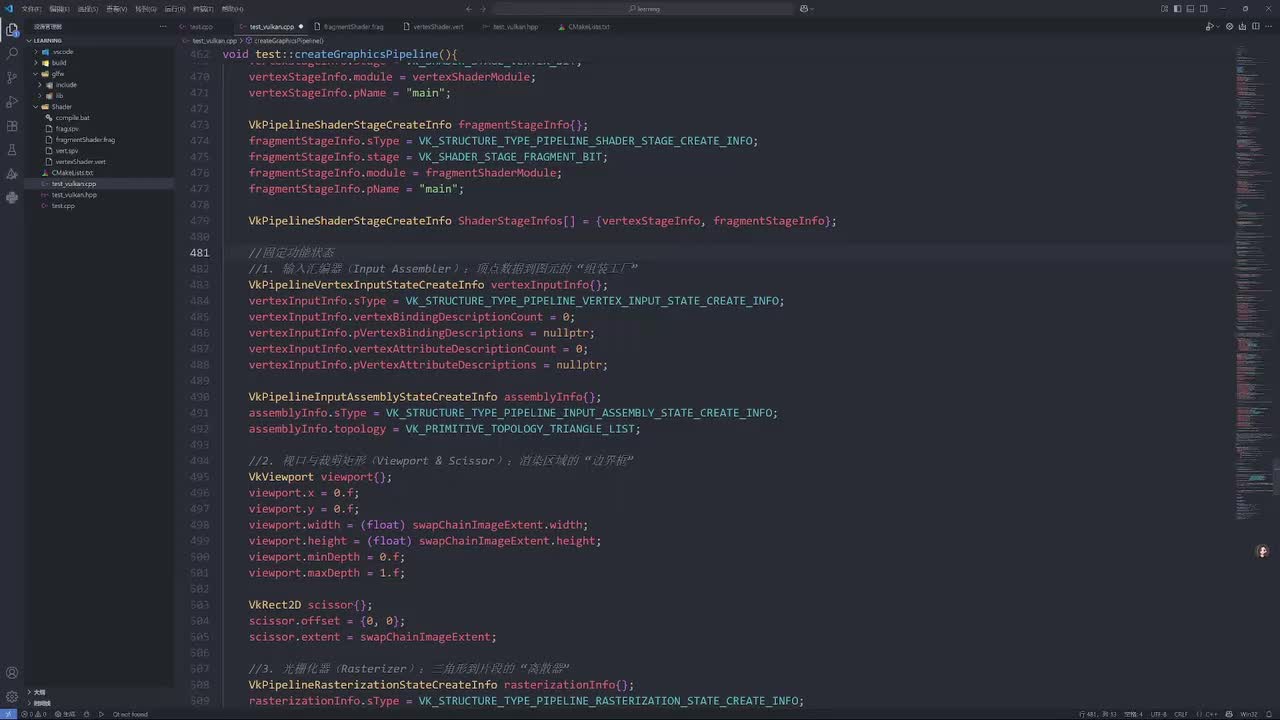1280x720 pixels.
Task: Open the Run button dropdown arrow
Action: 1219,27
